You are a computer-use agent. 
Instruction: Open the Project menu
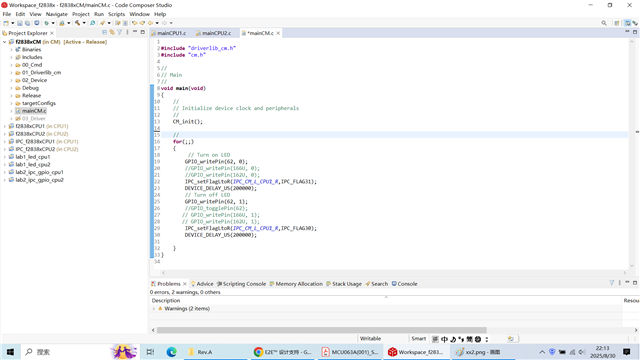pyautogui.click(x=81, y=14)
